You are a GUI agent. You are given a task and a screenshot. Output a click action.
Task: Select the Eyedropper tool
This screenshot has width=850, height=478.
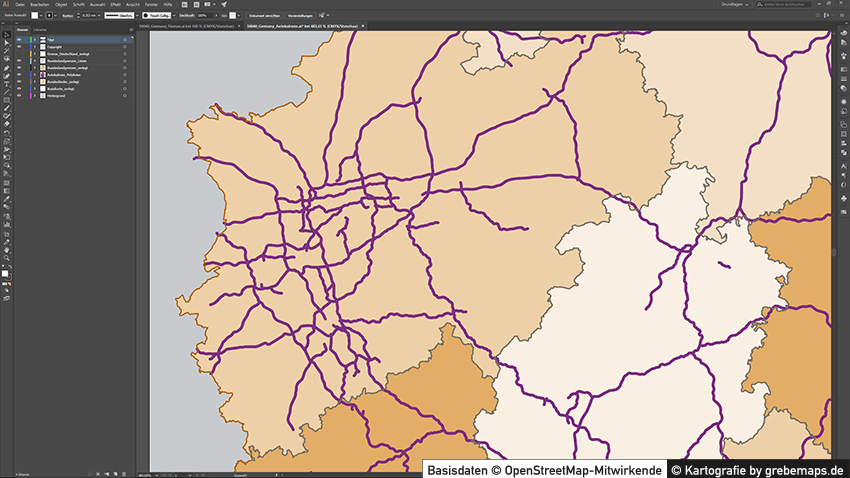coord(7,200)
